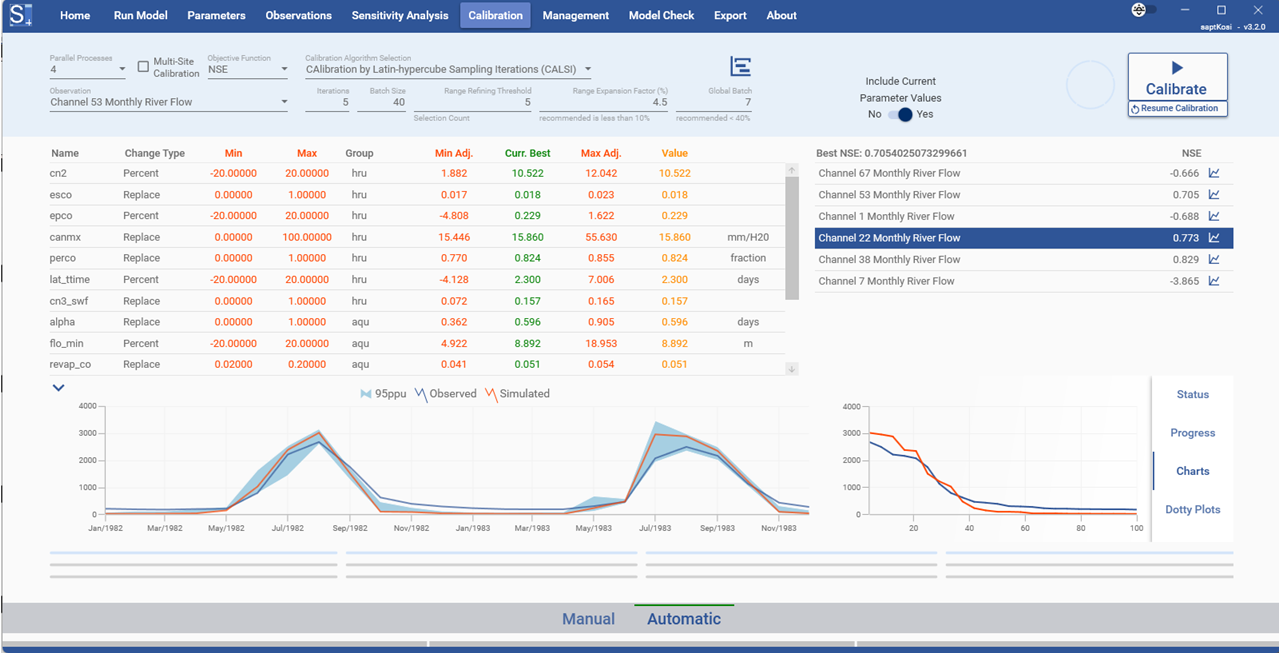
Task: Collapse the chart panel using the chevron
Action: (57, 387)
